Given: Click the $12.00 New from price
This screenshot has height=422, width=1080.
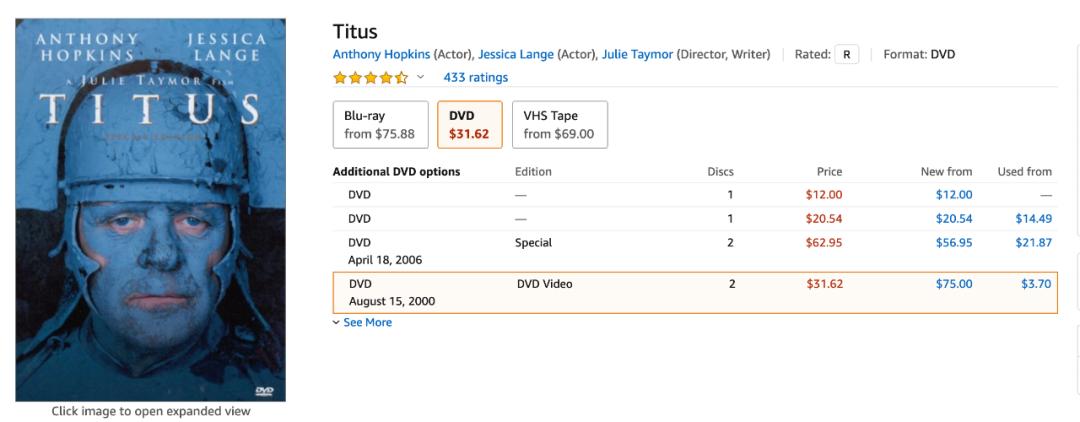Looking at the screenshot, I should (953, 195).
